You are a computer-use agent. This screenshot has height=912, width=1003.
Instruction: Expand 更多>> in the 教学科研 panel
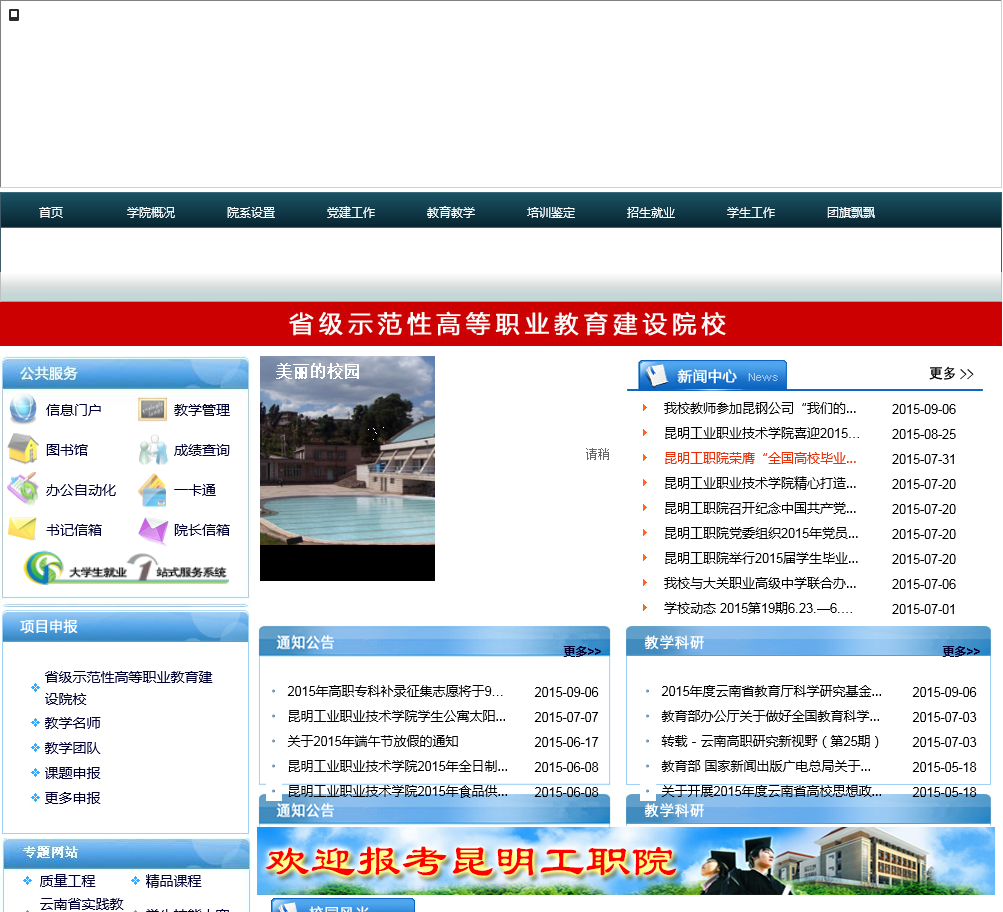pyautogui.click(x=961, y=652)
